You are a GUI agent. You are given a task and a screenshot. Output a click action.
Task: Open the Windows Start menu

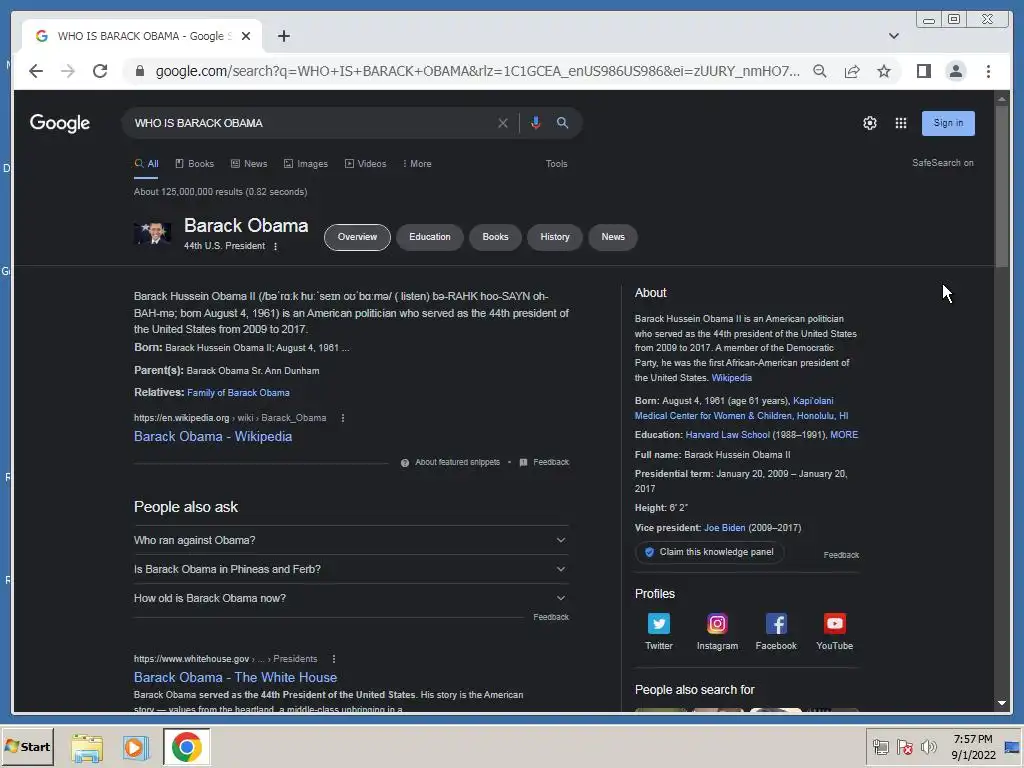coord(27,746)
